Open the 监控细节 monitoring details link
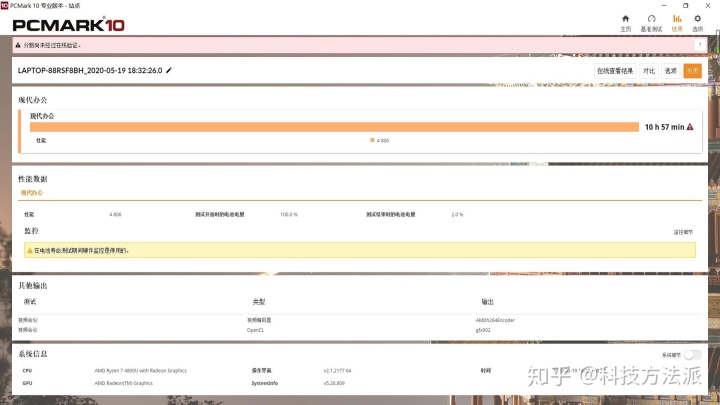 [x=683, y=232]
